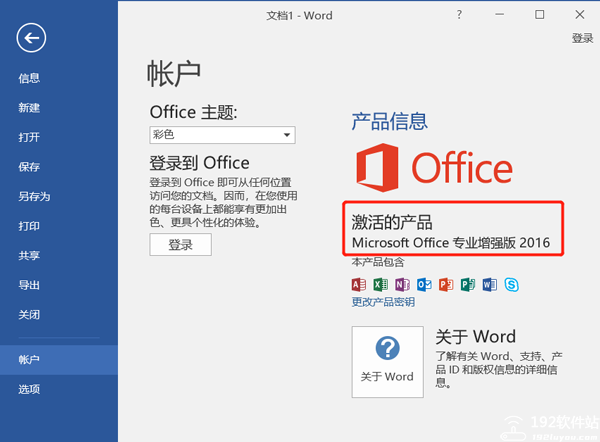Click the PowerPoint app icon

(446, 285)
